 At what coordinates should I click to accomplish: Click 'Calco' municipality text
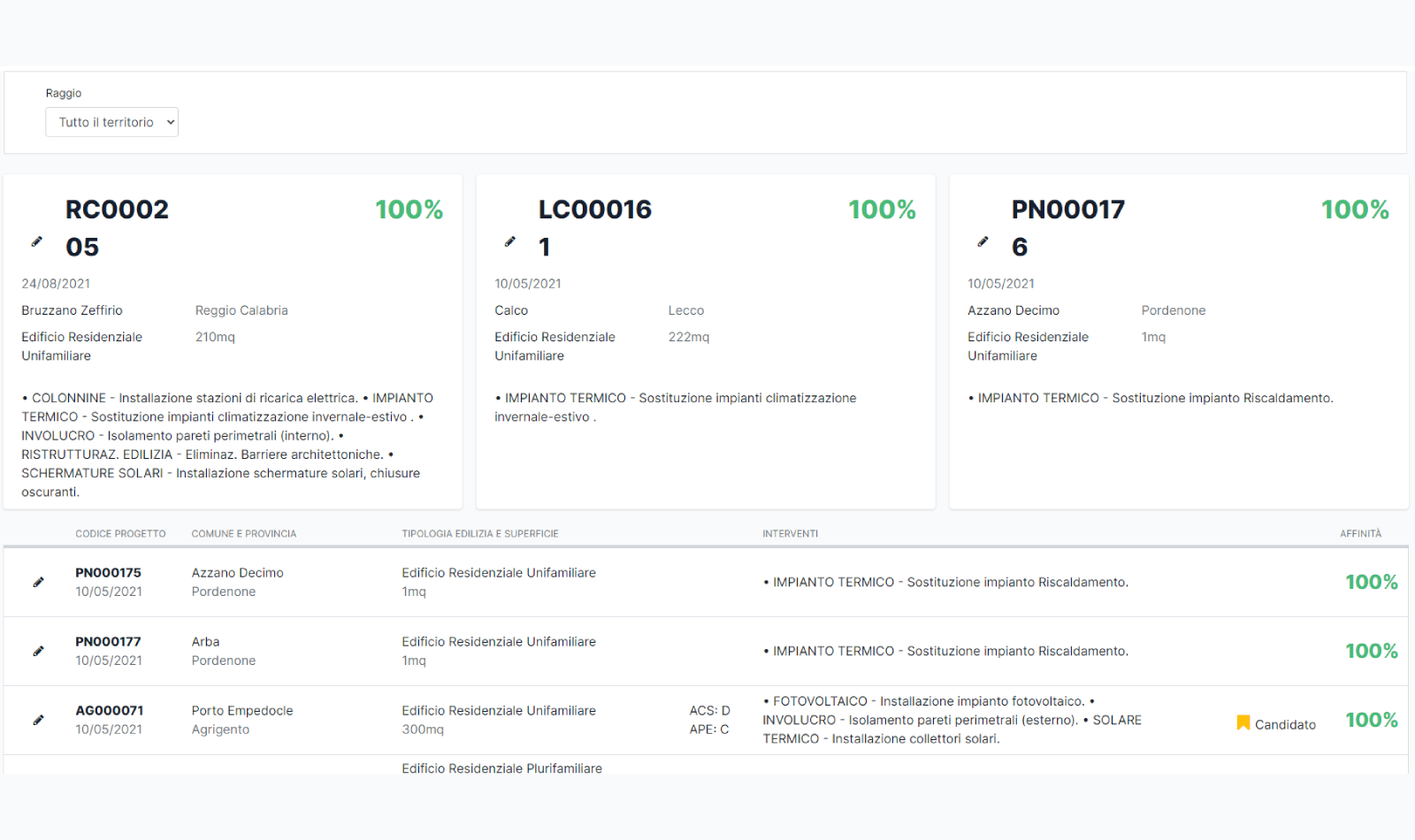(511, 310)
